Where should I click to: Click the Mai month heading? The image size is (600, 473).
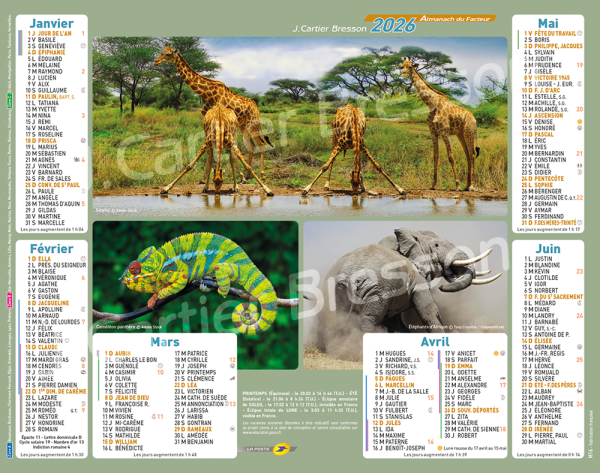coord(548,21)
